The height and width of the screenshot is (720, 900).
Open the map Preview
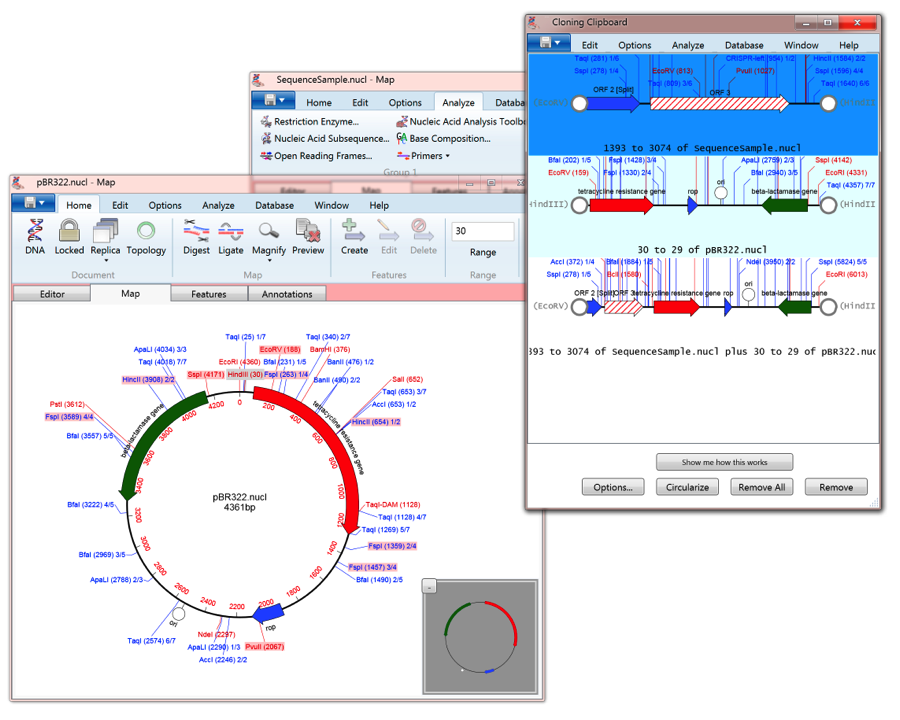tap(308, 237)
